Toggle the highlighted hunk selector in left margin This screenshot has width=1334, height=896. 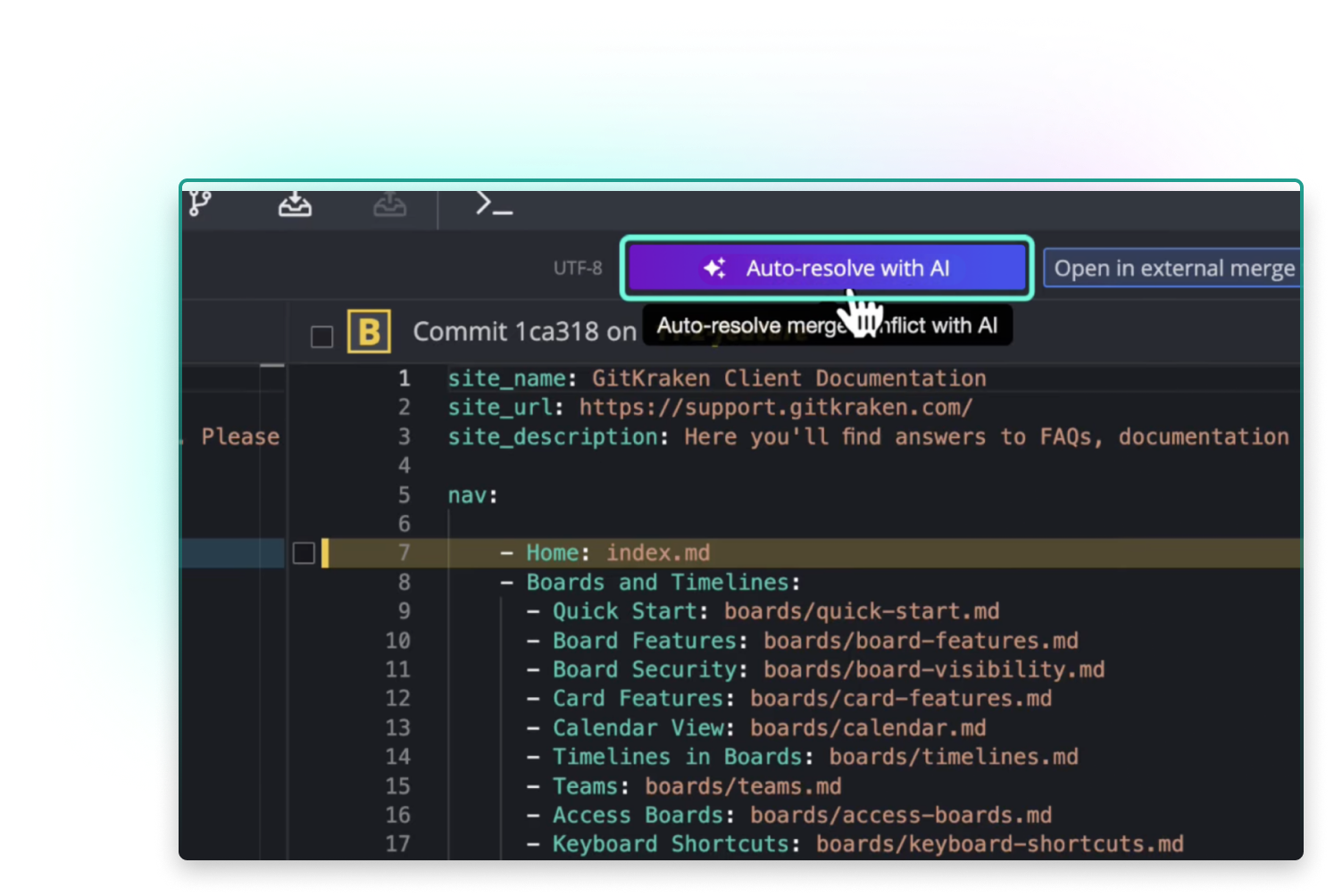pyautogui.click(x=232, y=553)
